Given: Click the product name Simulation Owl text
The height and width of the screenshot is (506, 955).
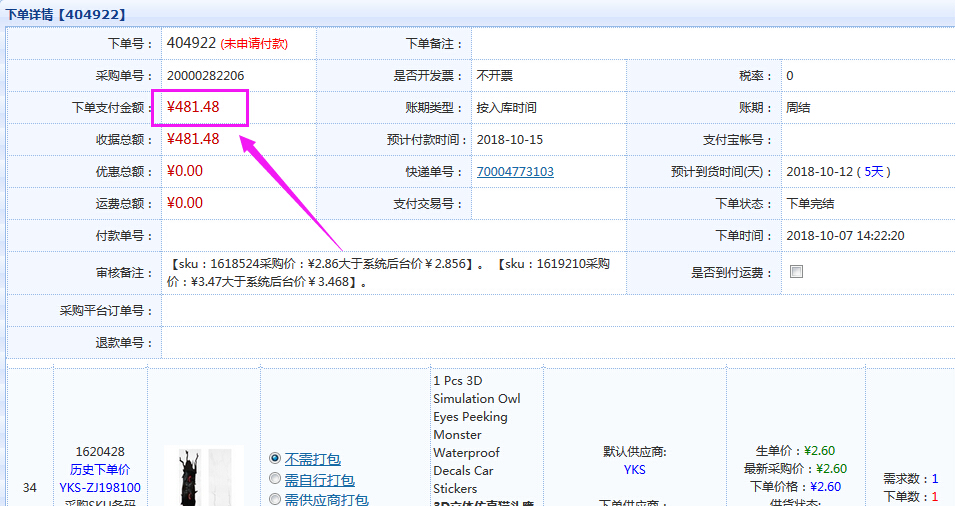Looking at the screenshot, I should [x=476, y=398].
